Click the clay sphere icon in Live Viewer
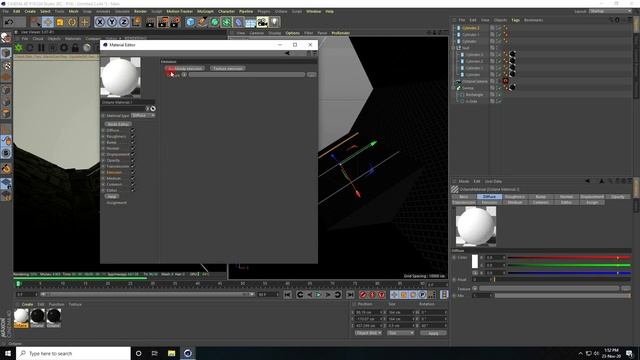 87,48
